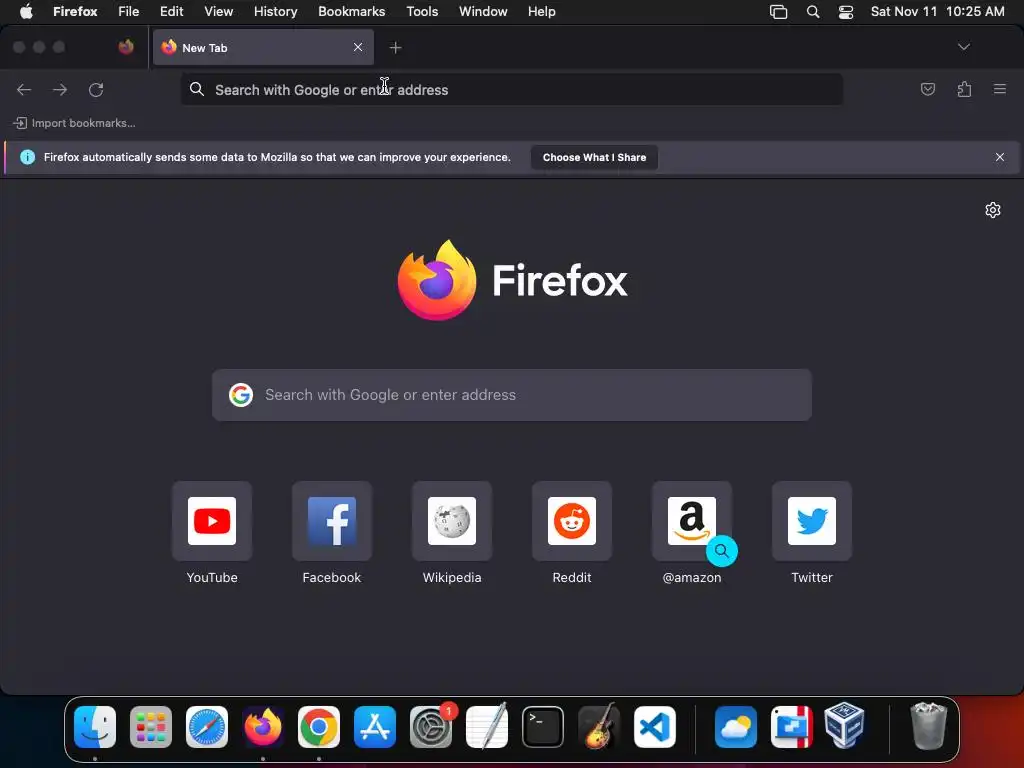The image size is (1024, 768).
Task: Add a new tab with plus button
Action: tap(395, 48)
